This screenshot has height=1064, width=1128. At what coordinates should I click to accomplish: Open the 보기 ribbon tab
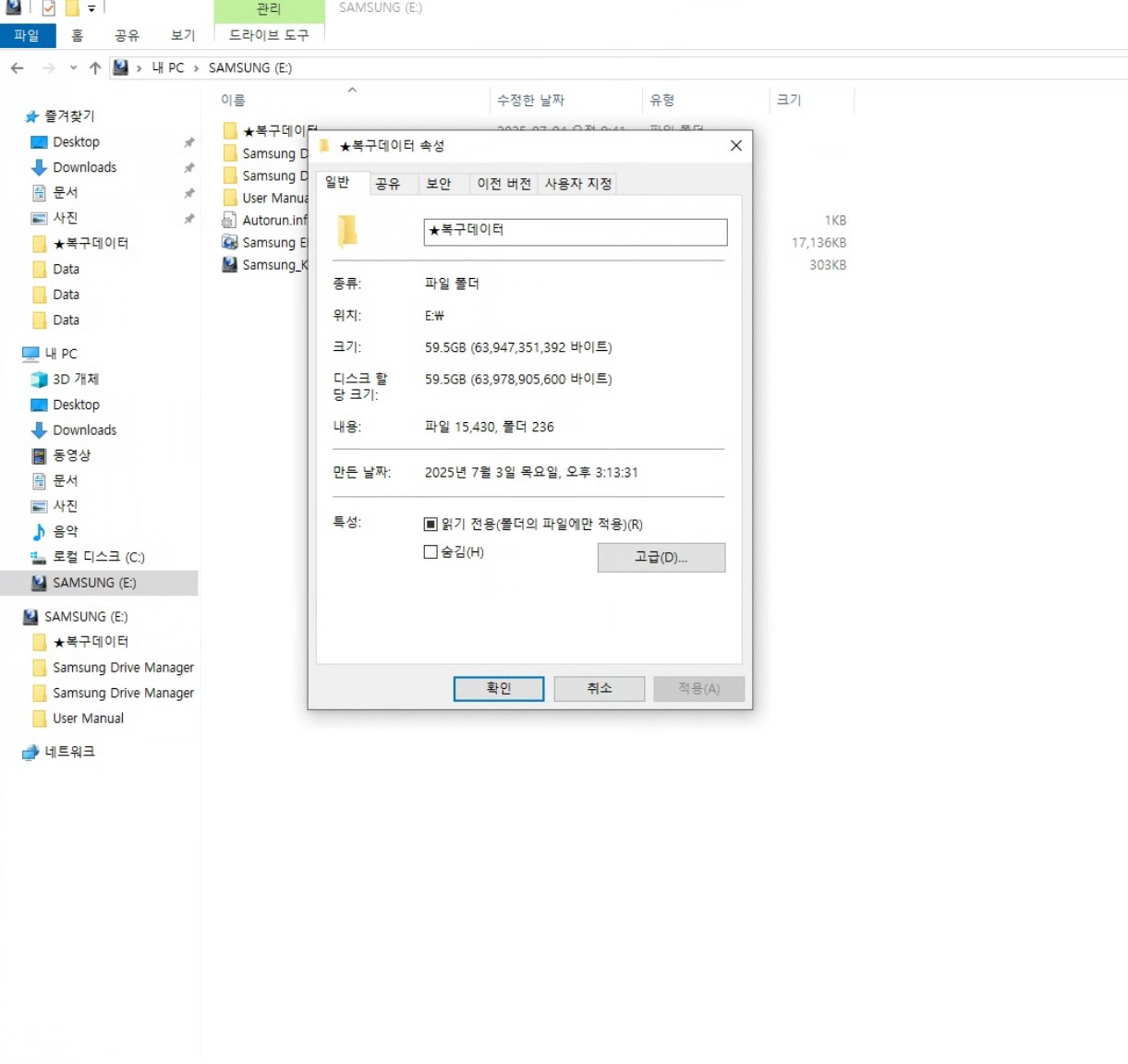point(183,35)
